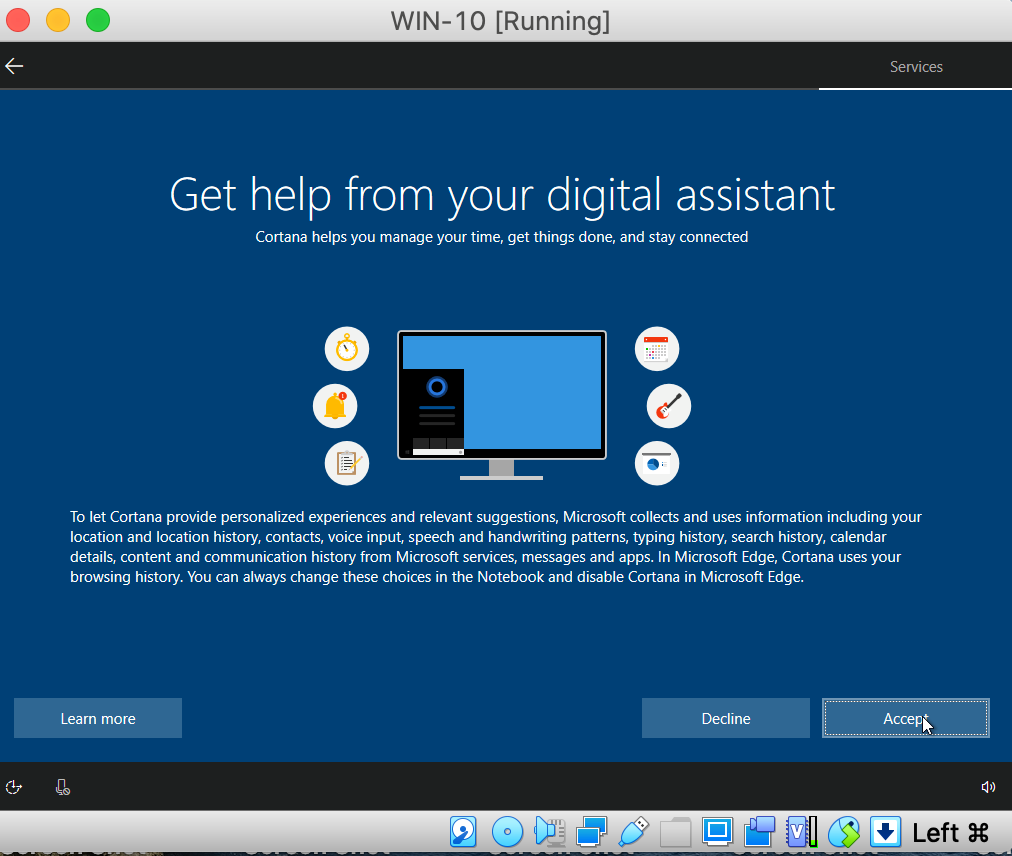The height and width of the screenshot is (856, 1012).
Task: Open Learn more about Cortana
Action: (x=98, y=718)
